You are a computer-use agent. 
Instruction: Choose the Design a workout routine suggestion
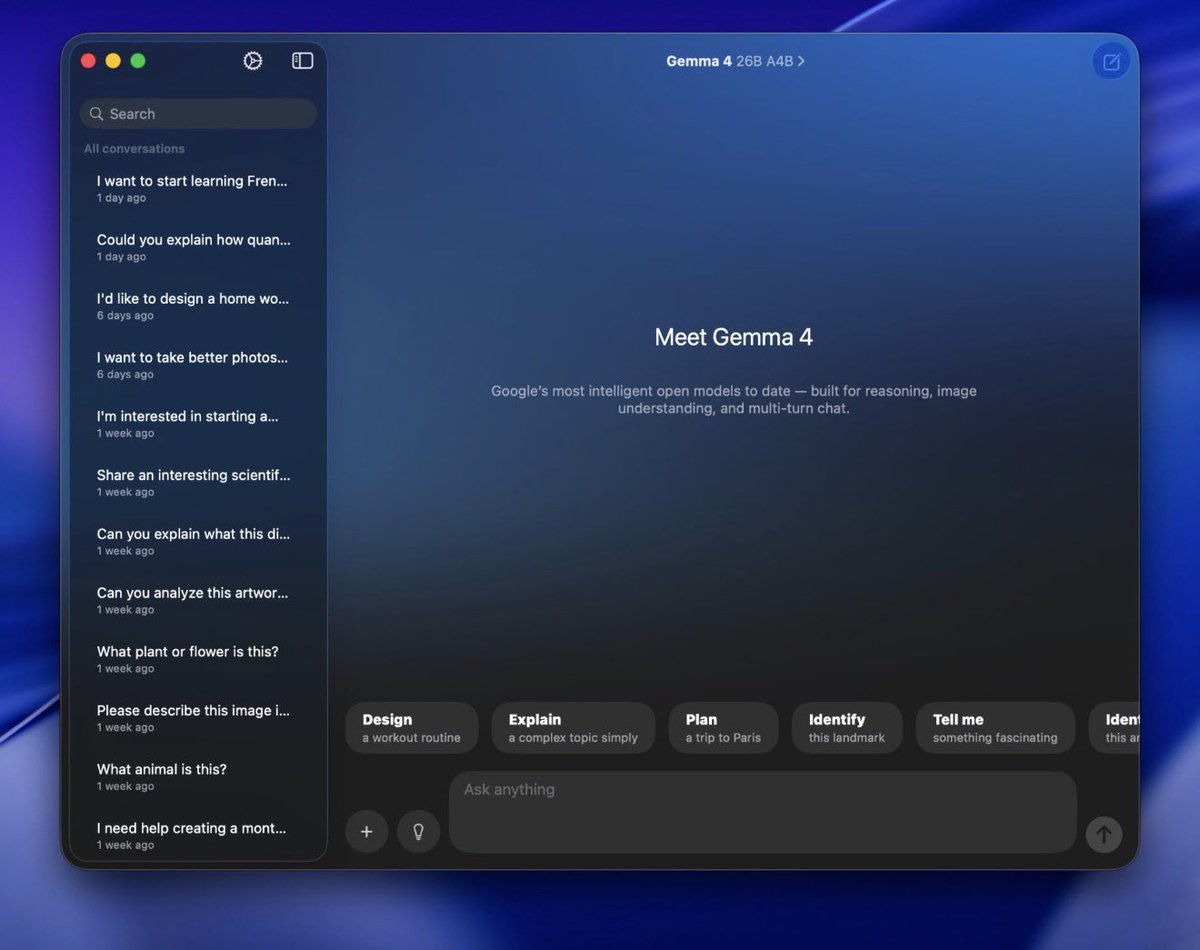click(412, 728)
